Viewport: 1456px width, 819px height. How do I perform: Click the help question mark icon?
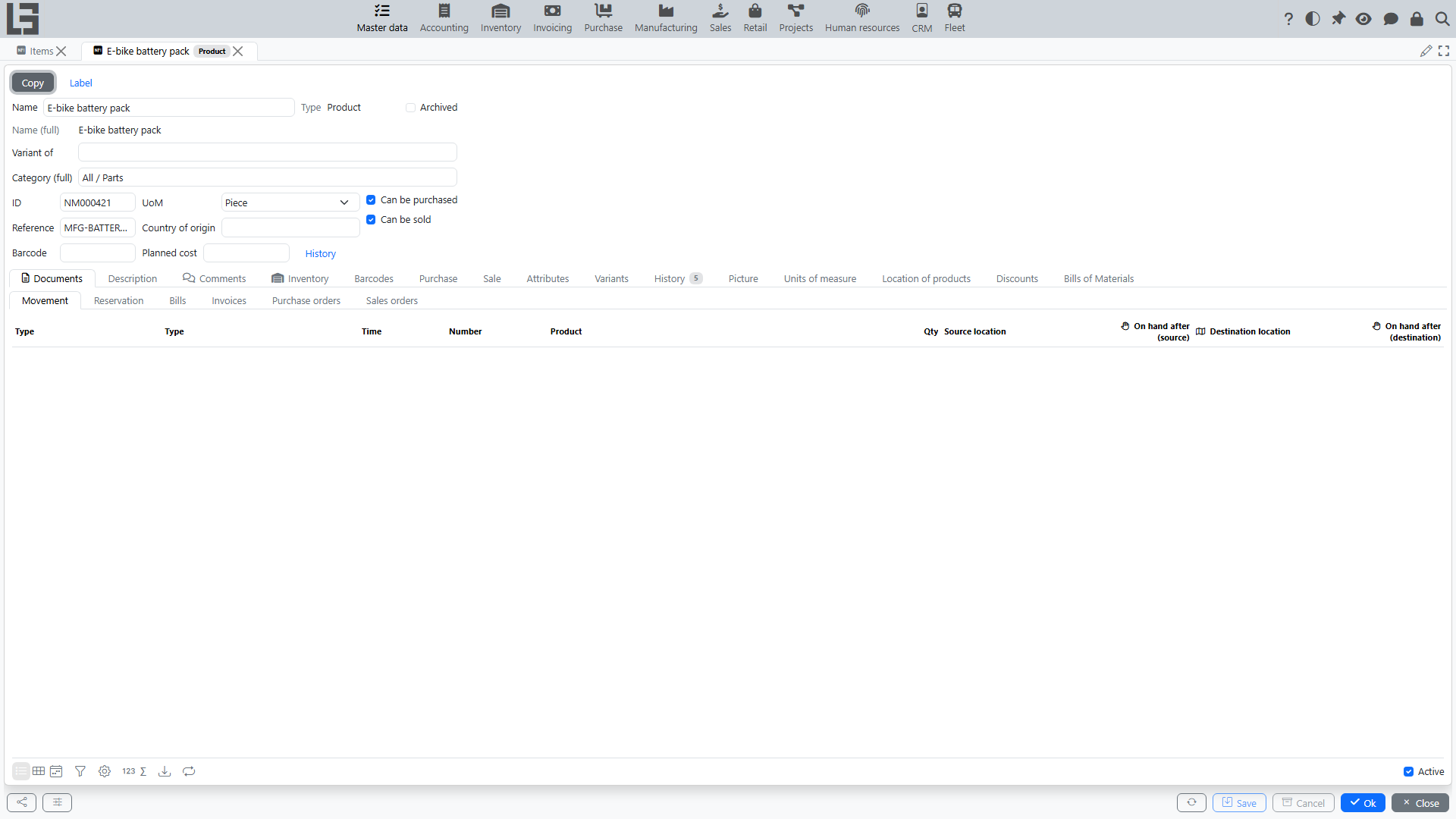click(x=1288, y=19)
